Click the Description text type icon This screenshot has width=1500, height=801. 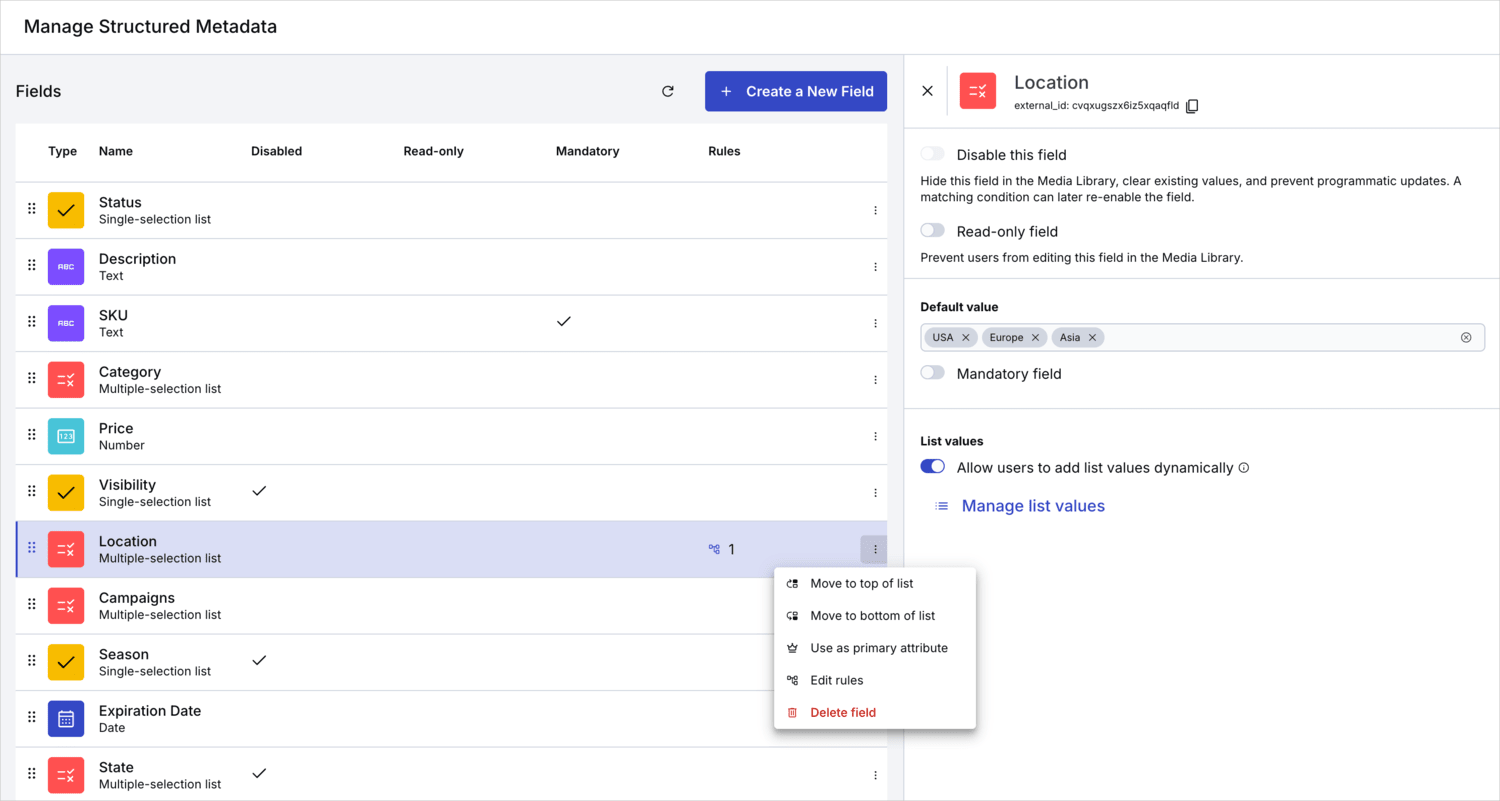pos(66,267)
